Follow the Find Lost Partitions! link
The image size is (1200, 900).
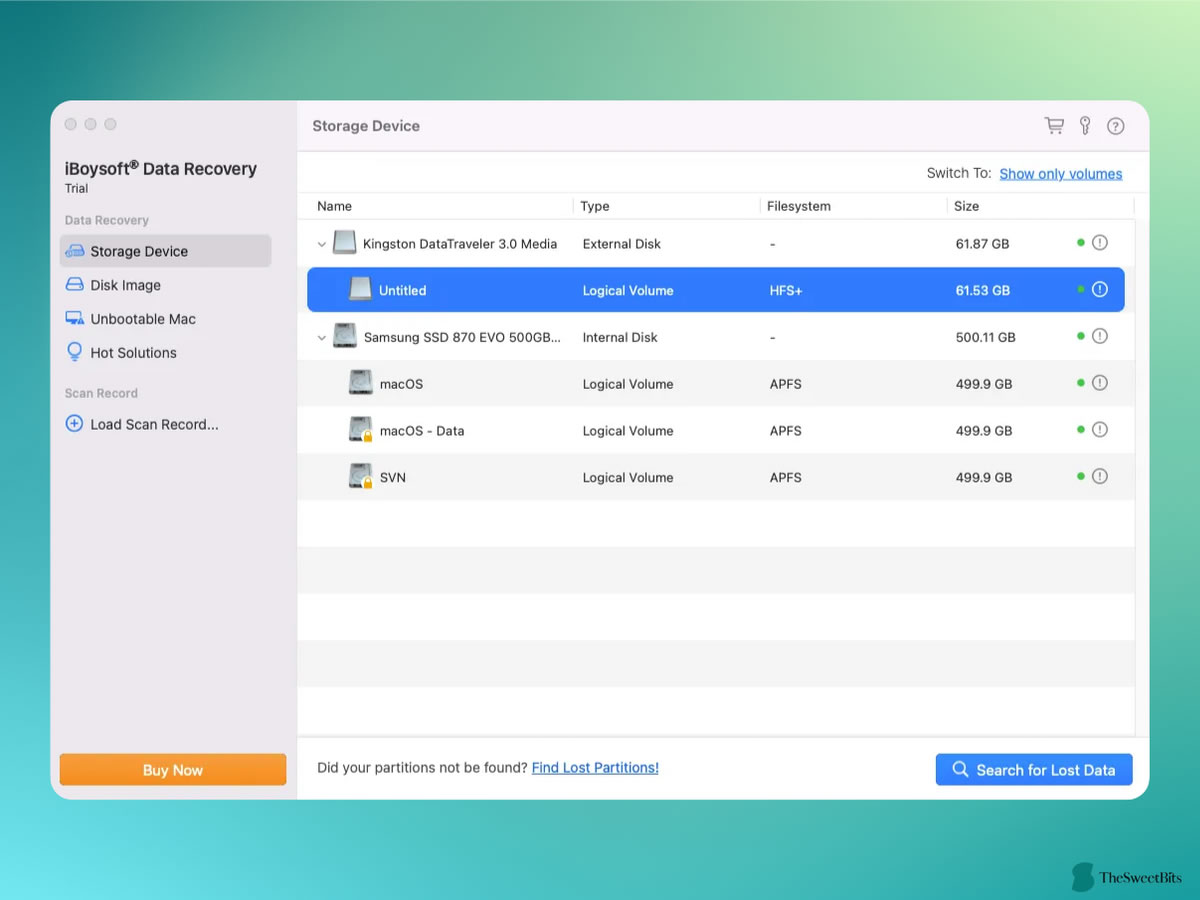coord(595,768)
